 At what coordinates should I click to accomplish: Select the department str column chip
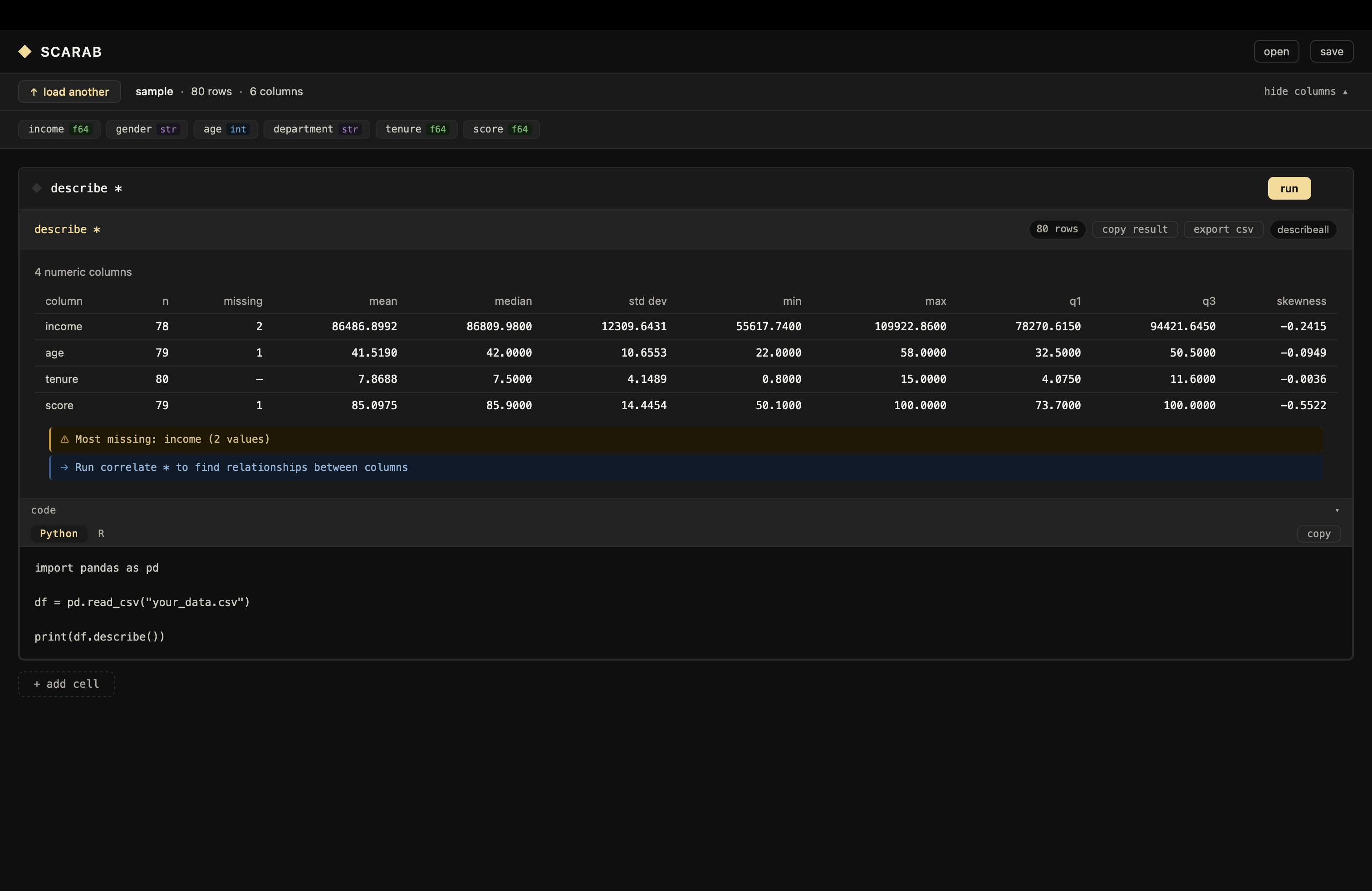click(x=316, y=129)
